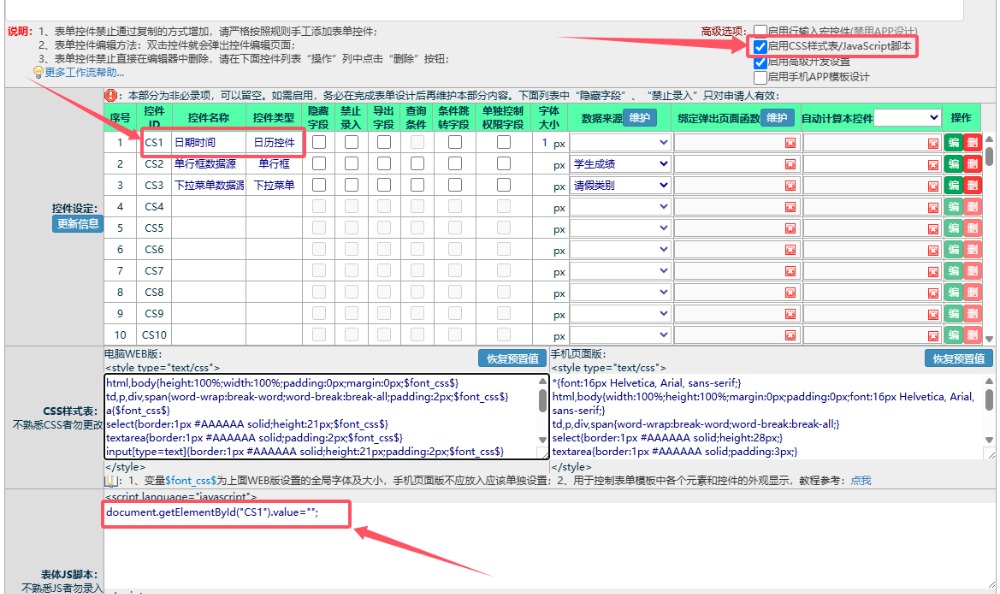1000x594 pixels.
Task: Click the 点我 tutorial reference link
Action: (860, 481)
